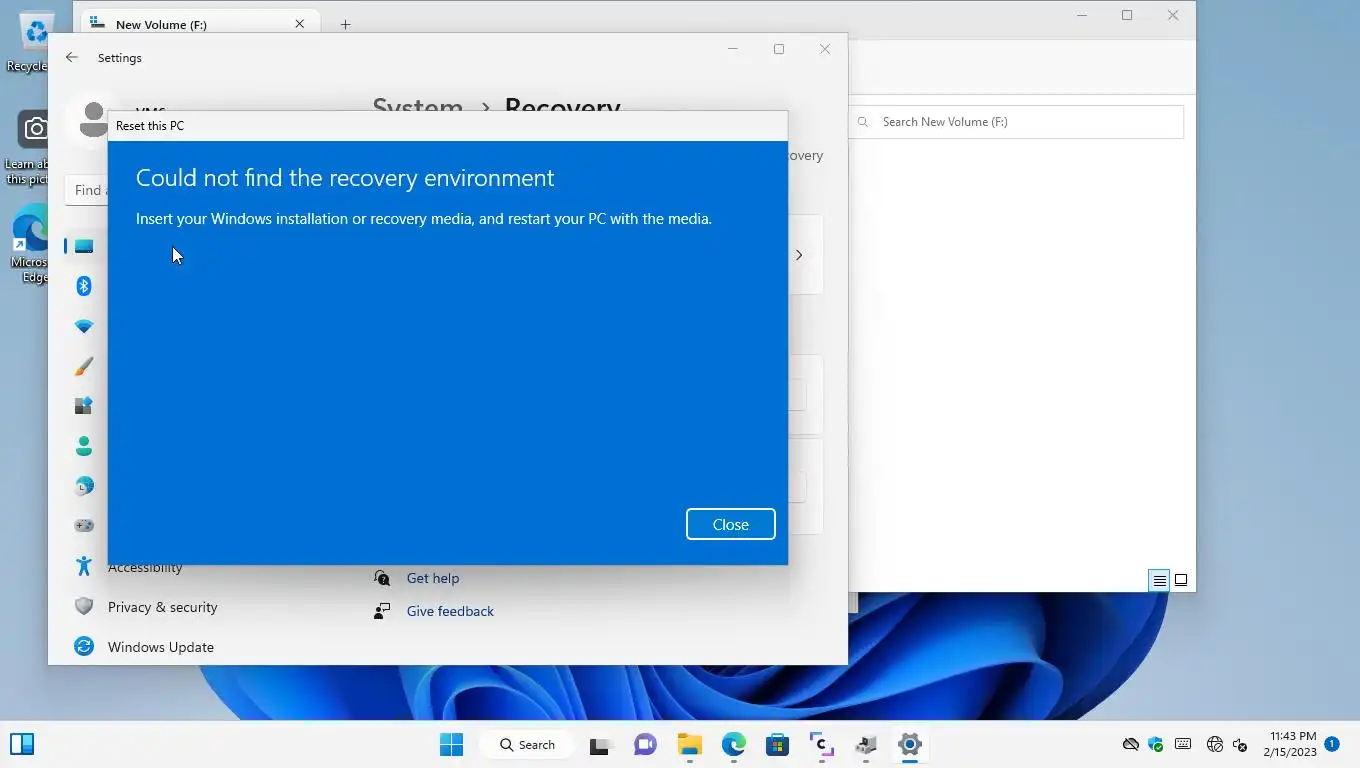1360x768 pixels.
Task: Click the touch keyboard tray icon
Action: (x=1183, y=744)
